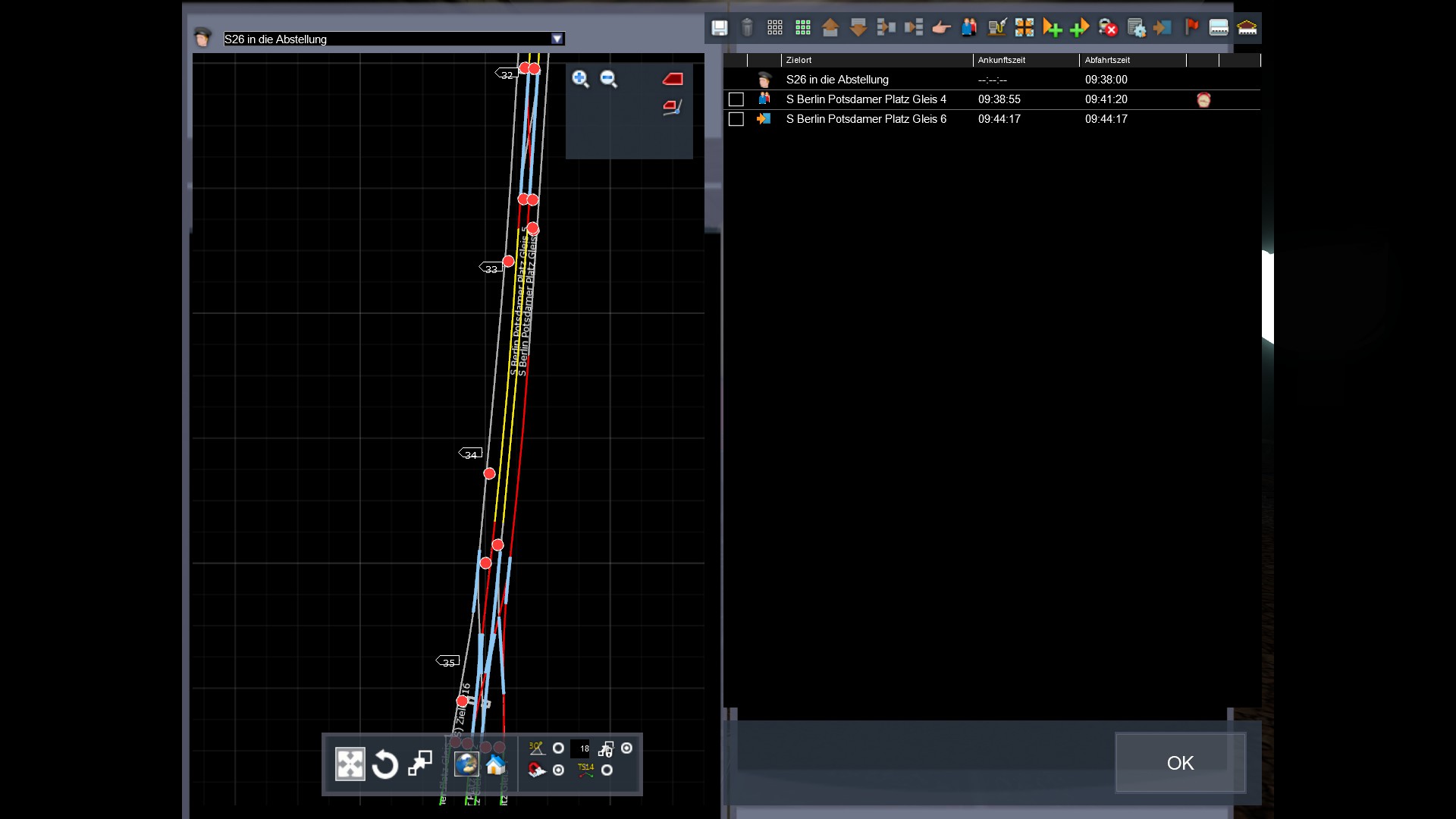The height and width of the screenshot is (819, 1456).
Task: Toggle the magnet snap radio button
Action: pyautogui.click(x=558, y=770)
